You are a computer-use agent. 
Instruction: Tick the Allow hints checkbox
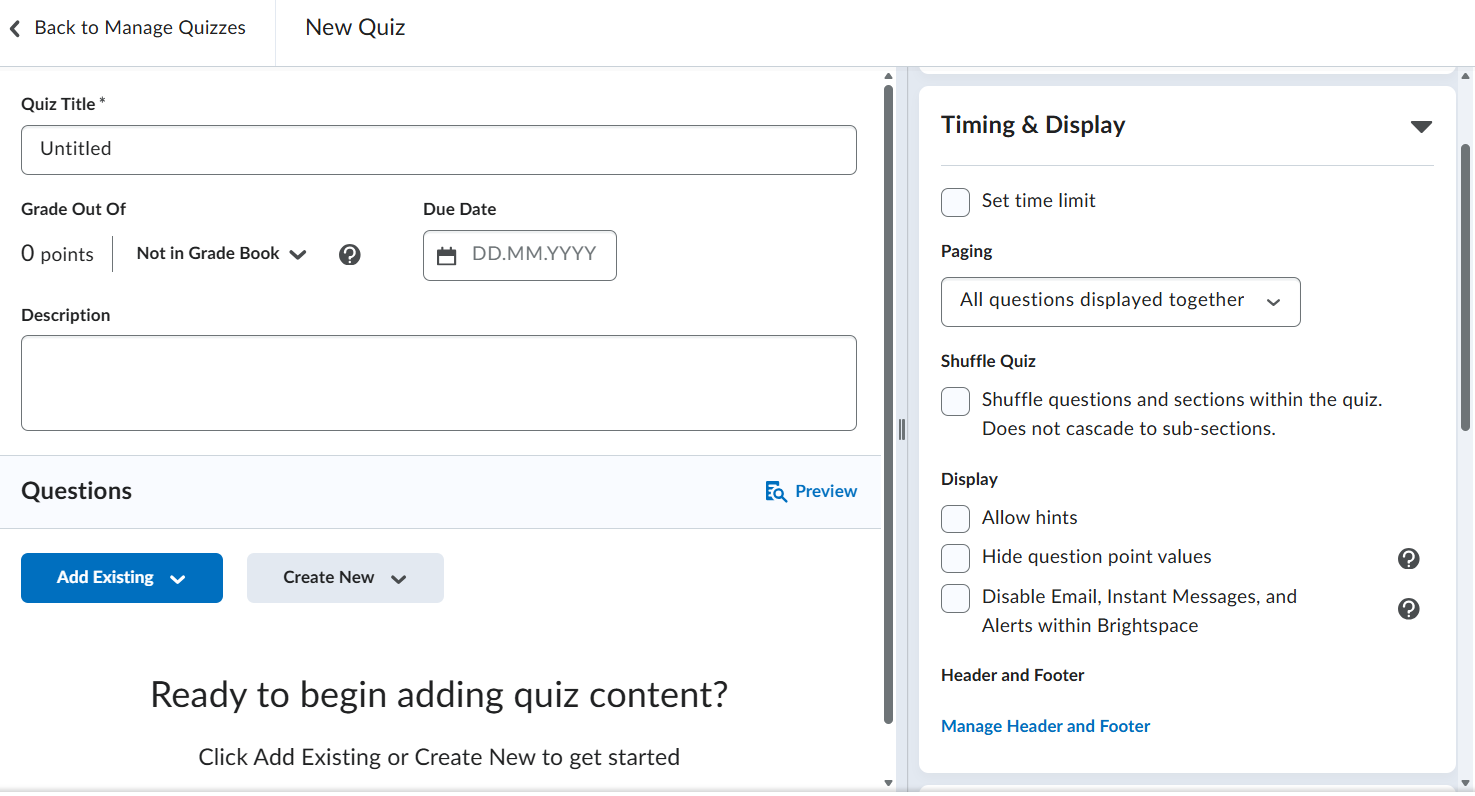click(x=955, y=519)
